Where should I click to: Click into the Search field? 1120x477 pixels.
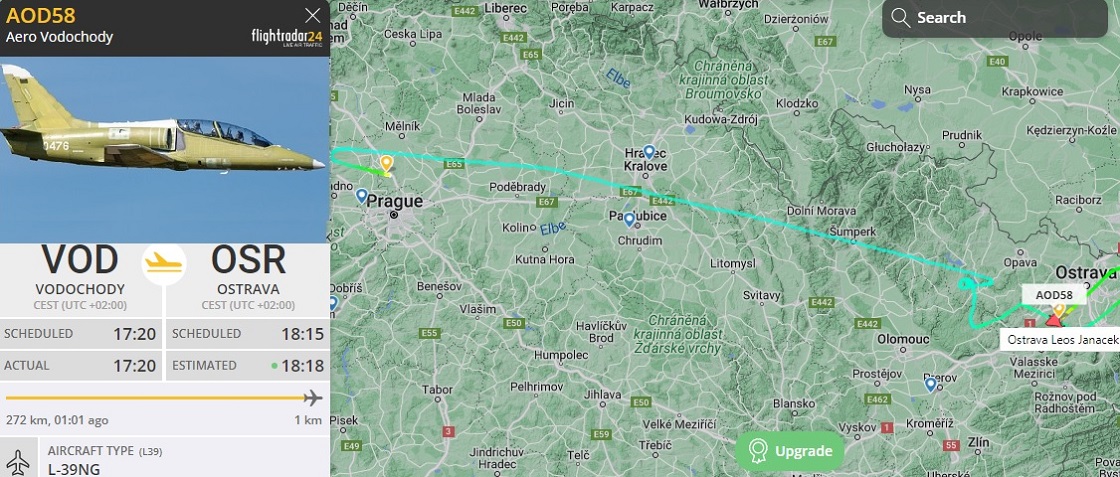click(x=994, y=18)
